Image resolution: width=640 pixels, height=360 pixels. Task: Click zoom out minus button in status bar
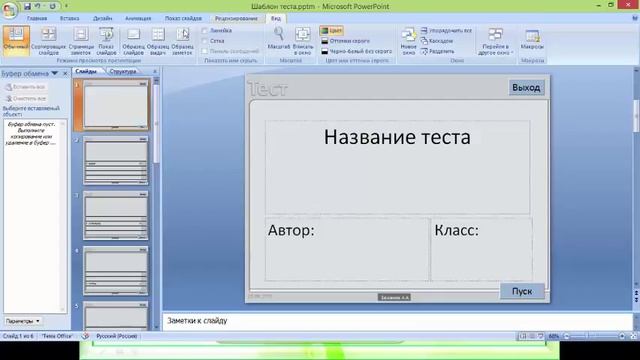pyautogui.click(x=567, y=336)
